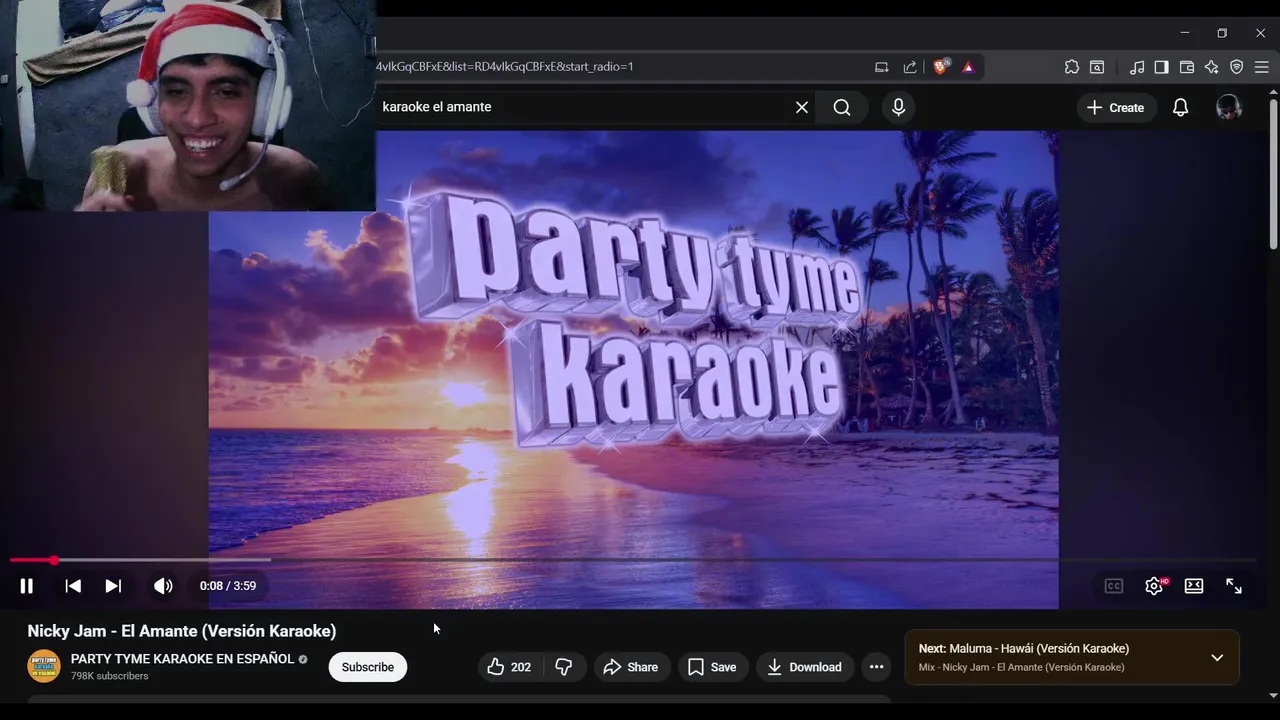The image size is (1280, 720).
Task: Dislike this video
Action: coord(564,667)
